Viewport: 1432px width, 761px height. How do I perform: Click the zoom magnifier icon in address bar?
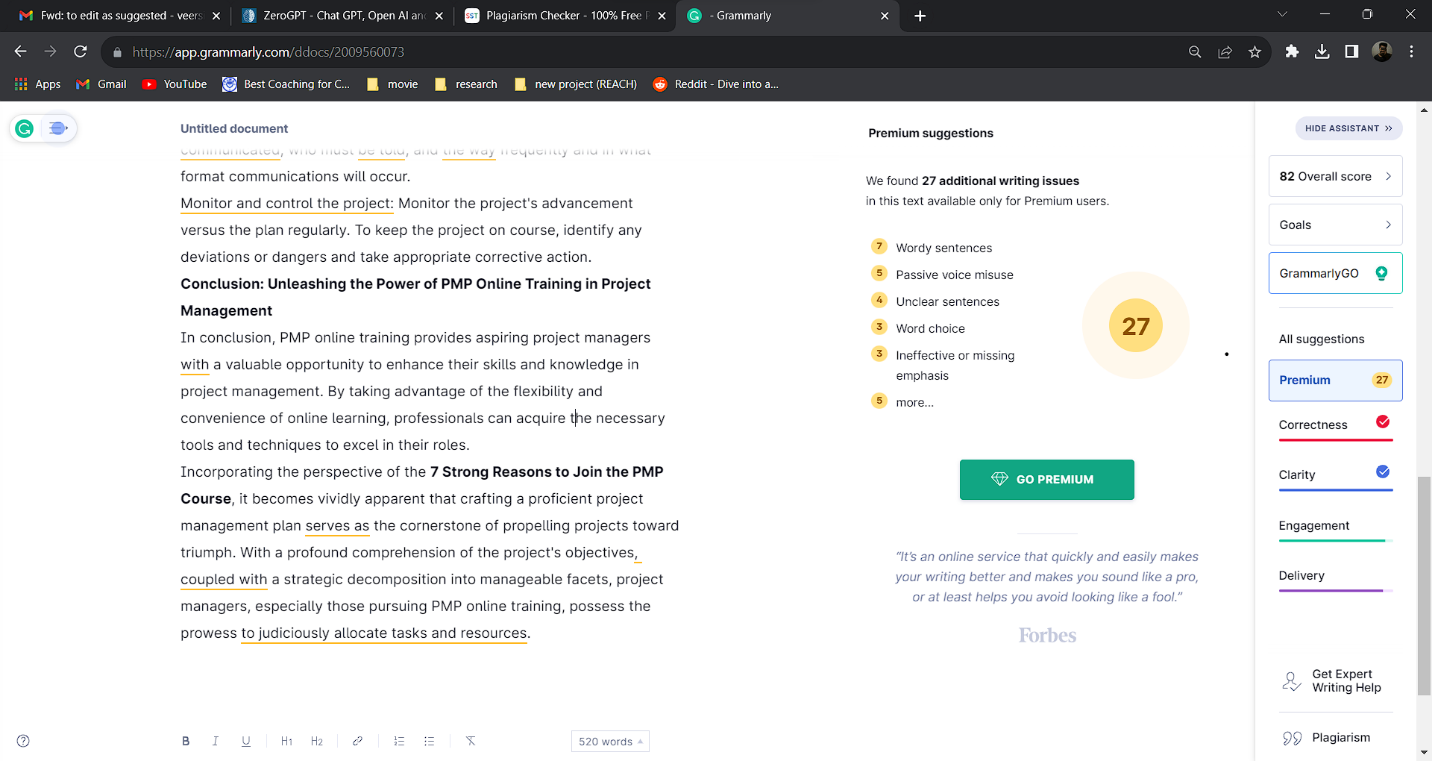coord(1195,52)
